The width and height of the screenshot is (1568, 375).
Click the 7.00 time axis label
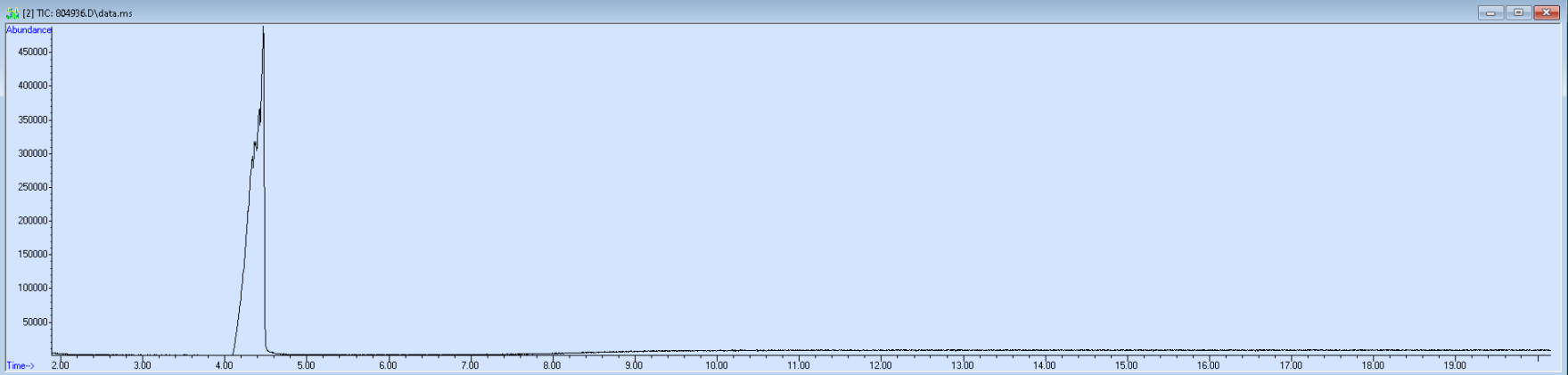(470, 365)
